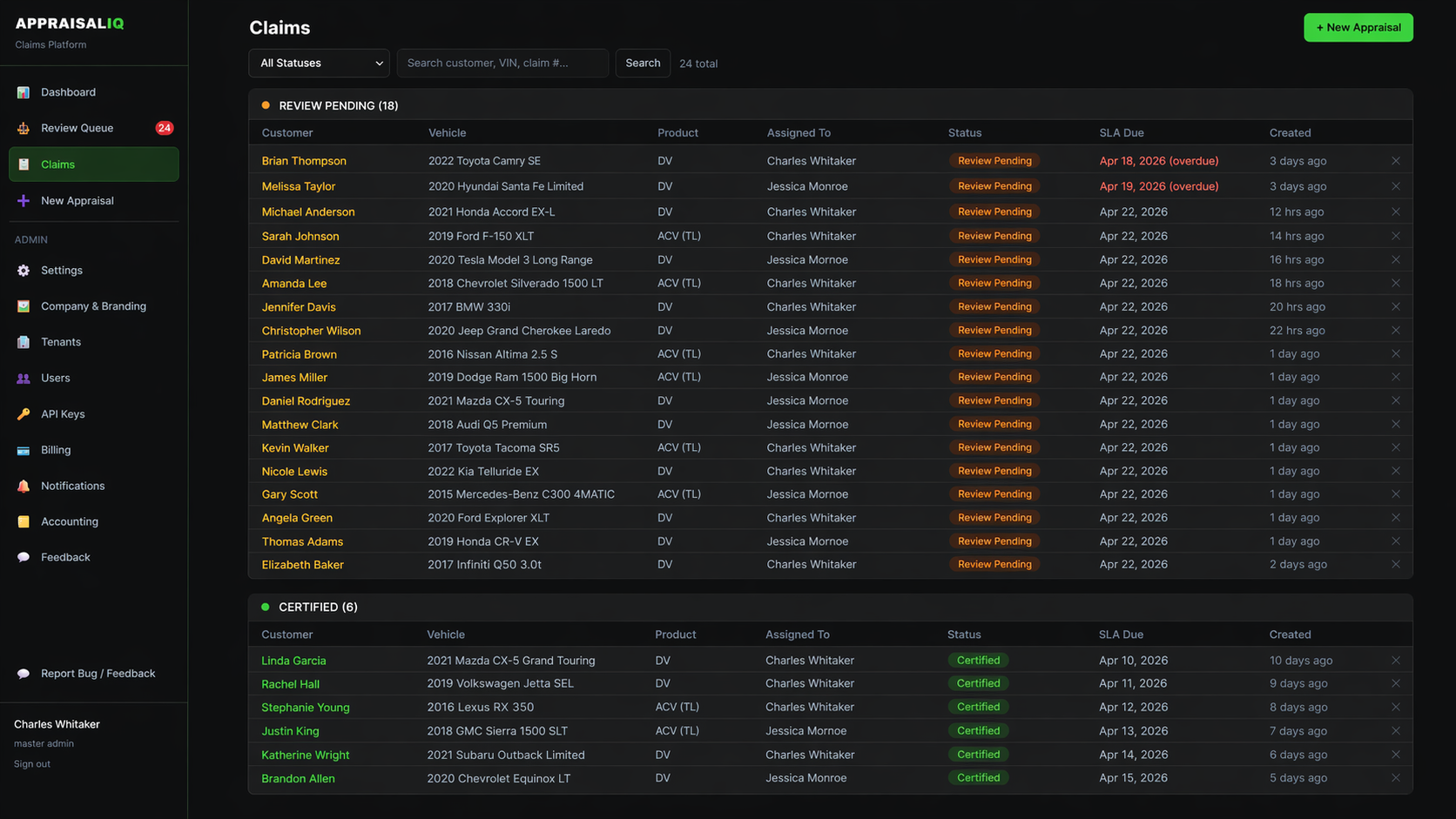The image size is (1456, 819).
Task: Open the Feedback chat bubble icon
Action: point(23,557)
